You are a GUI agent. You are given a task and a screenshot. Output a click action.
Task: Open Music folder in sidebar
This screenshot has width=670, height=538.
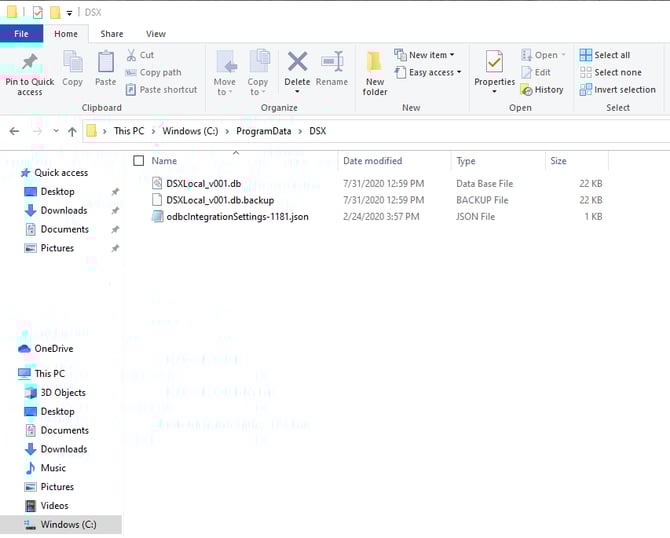click(x=53, y=468)
